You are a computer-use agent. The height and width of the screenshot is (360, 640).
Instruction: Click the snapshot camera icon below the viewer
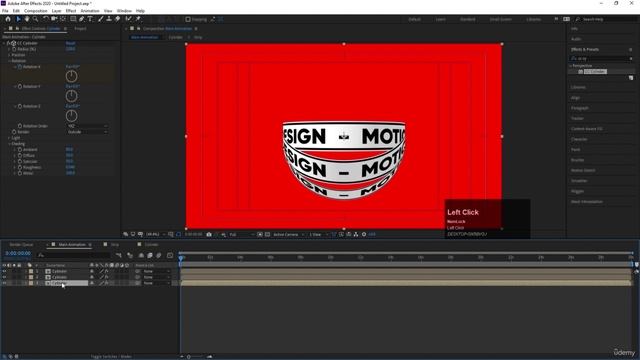(x=209, y=234)
